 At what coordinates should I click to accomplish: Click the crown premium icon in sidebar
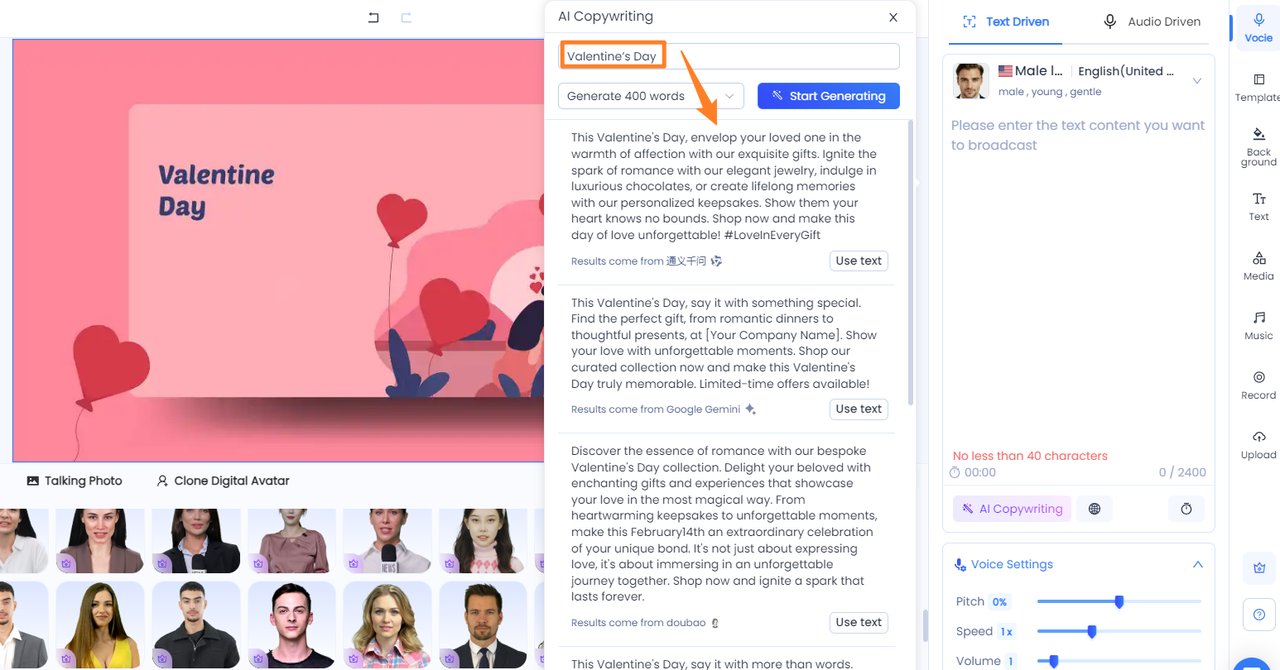tap(1258, 567)
